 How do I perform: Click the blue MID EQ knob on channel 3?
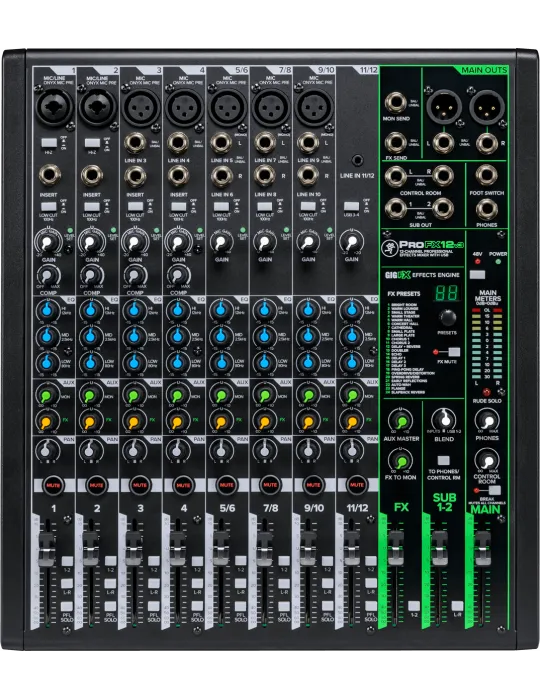[x=134, y=336]
